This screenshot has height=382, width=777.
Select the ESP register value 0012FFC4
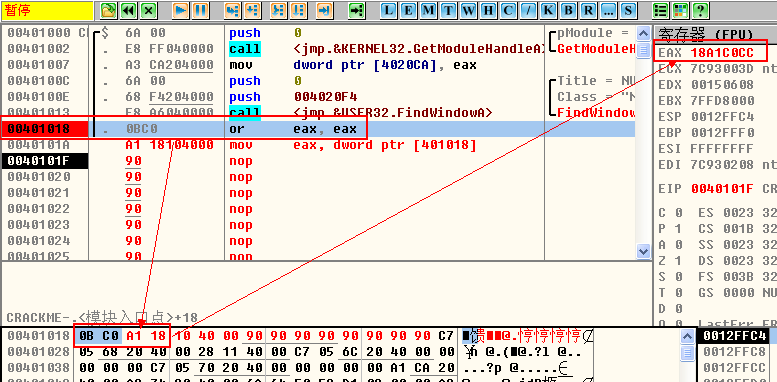[x=722, y=117]
